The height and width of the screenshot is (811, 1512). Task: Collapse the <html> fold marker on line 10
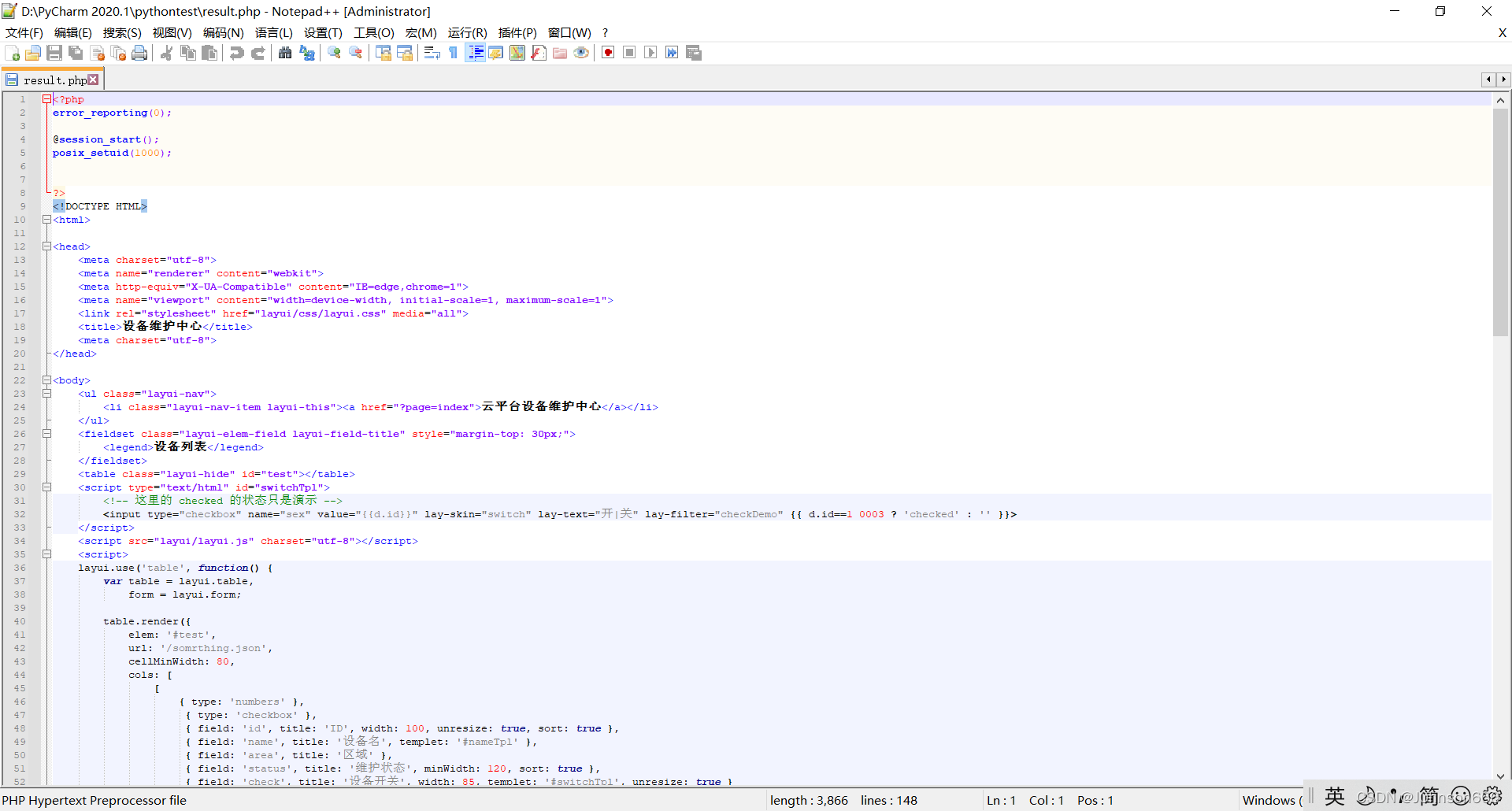click(x=46, y=220)
